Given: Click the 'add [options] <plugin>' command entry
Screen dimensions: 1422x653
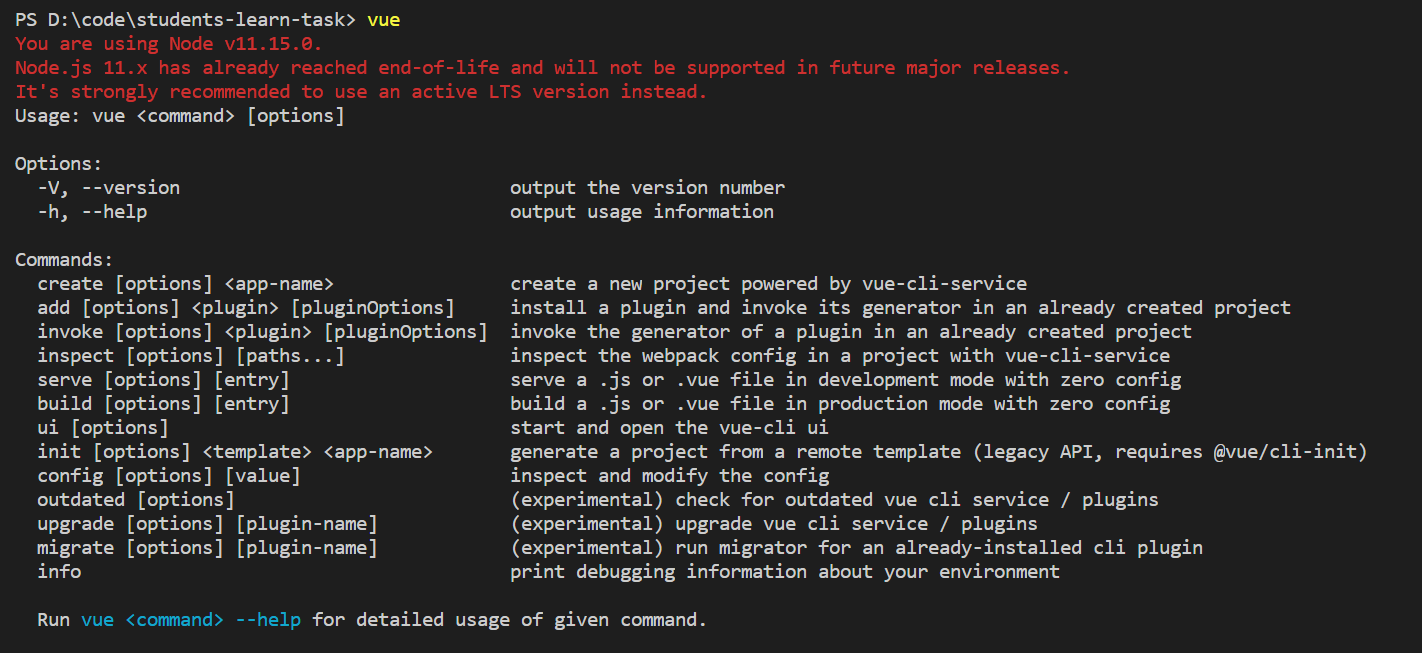Looking at the screenshot, I should point(246,308).
